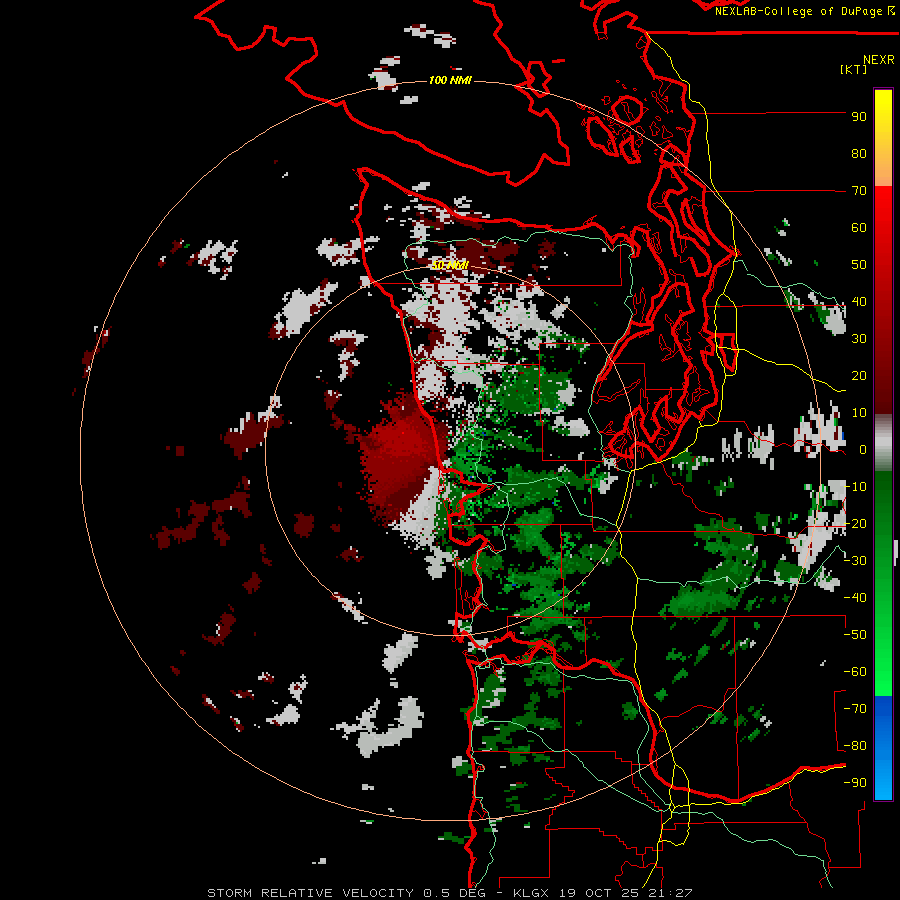This screenshot has width=900, height=900.
Task: Pick the gray zero-velocity segment of the color bar
Action: click(883, 442)
